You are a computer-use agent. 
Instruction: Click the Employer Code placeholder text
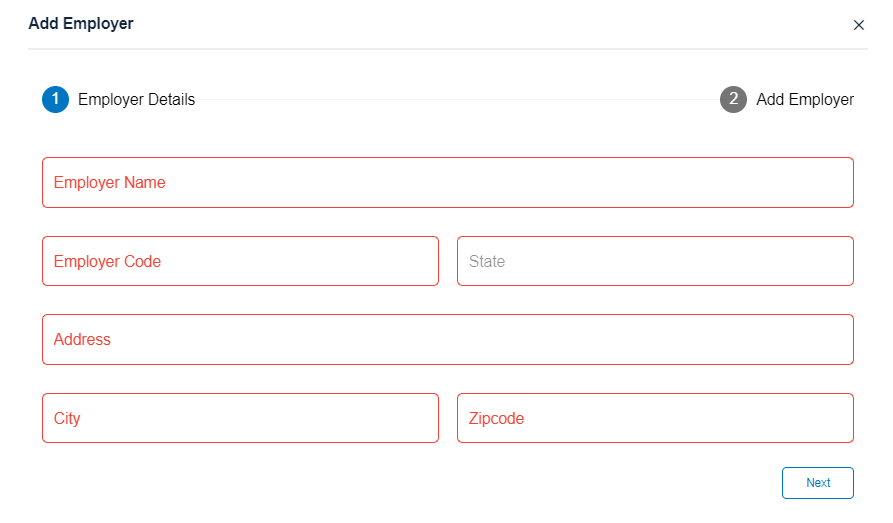pos(107,262)
